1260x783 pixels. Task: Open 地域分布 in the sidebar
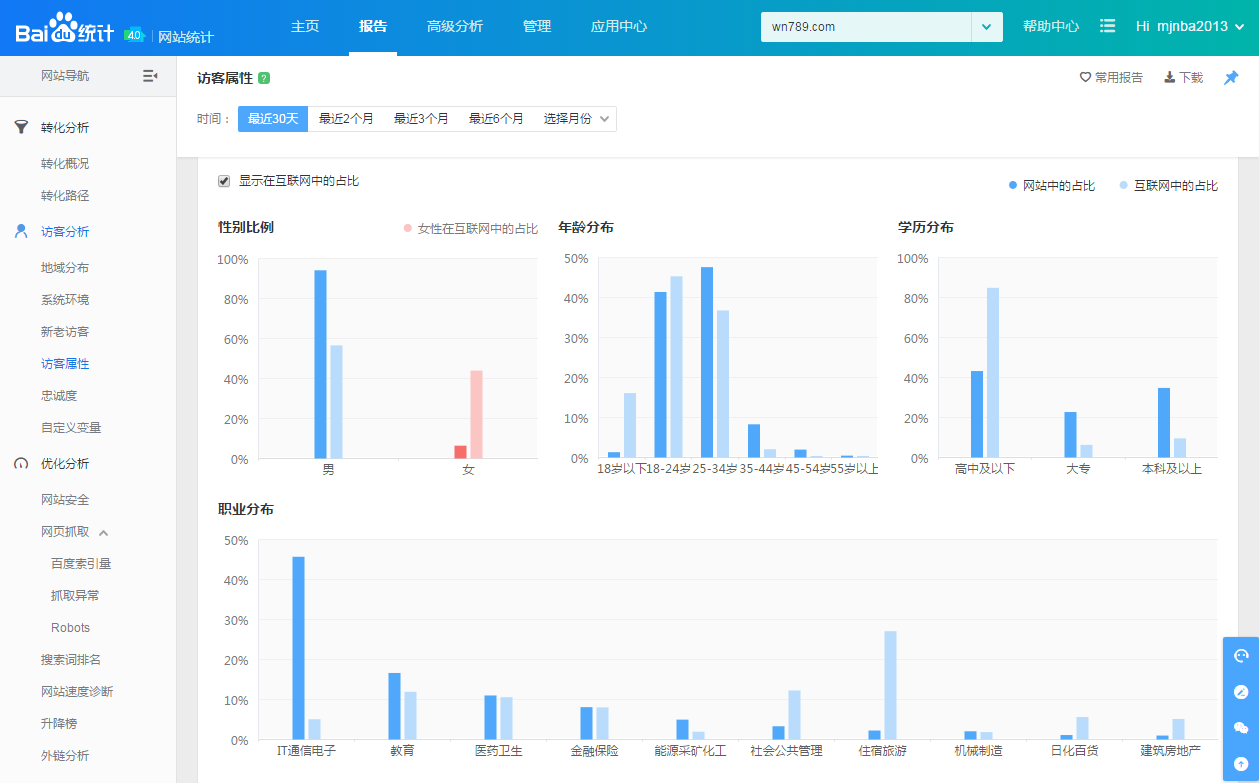[65, 268]
